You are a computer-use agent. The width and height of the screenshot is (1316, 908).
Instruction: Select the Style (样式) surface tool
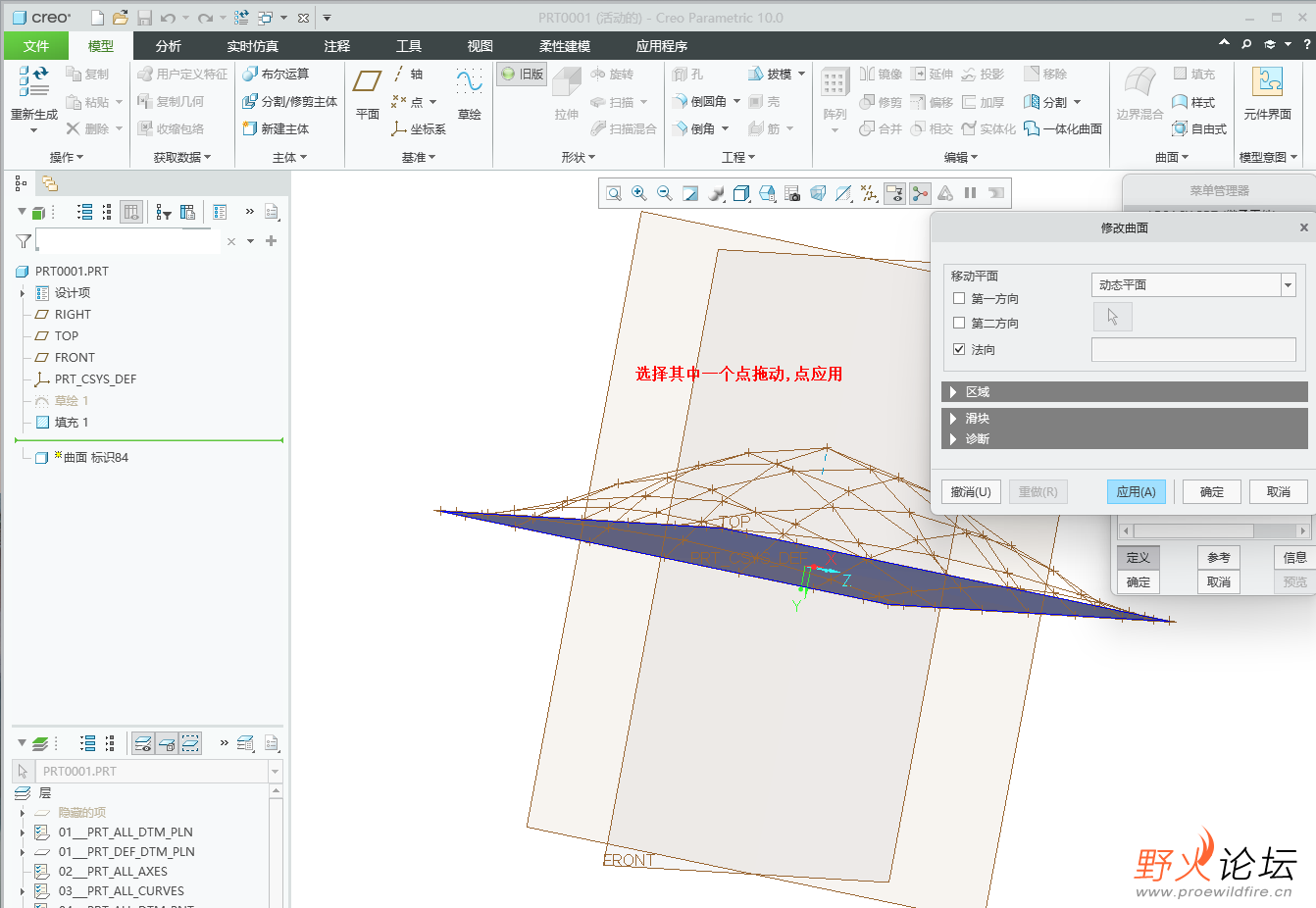pyautogui.click(x=1193, y=102)
